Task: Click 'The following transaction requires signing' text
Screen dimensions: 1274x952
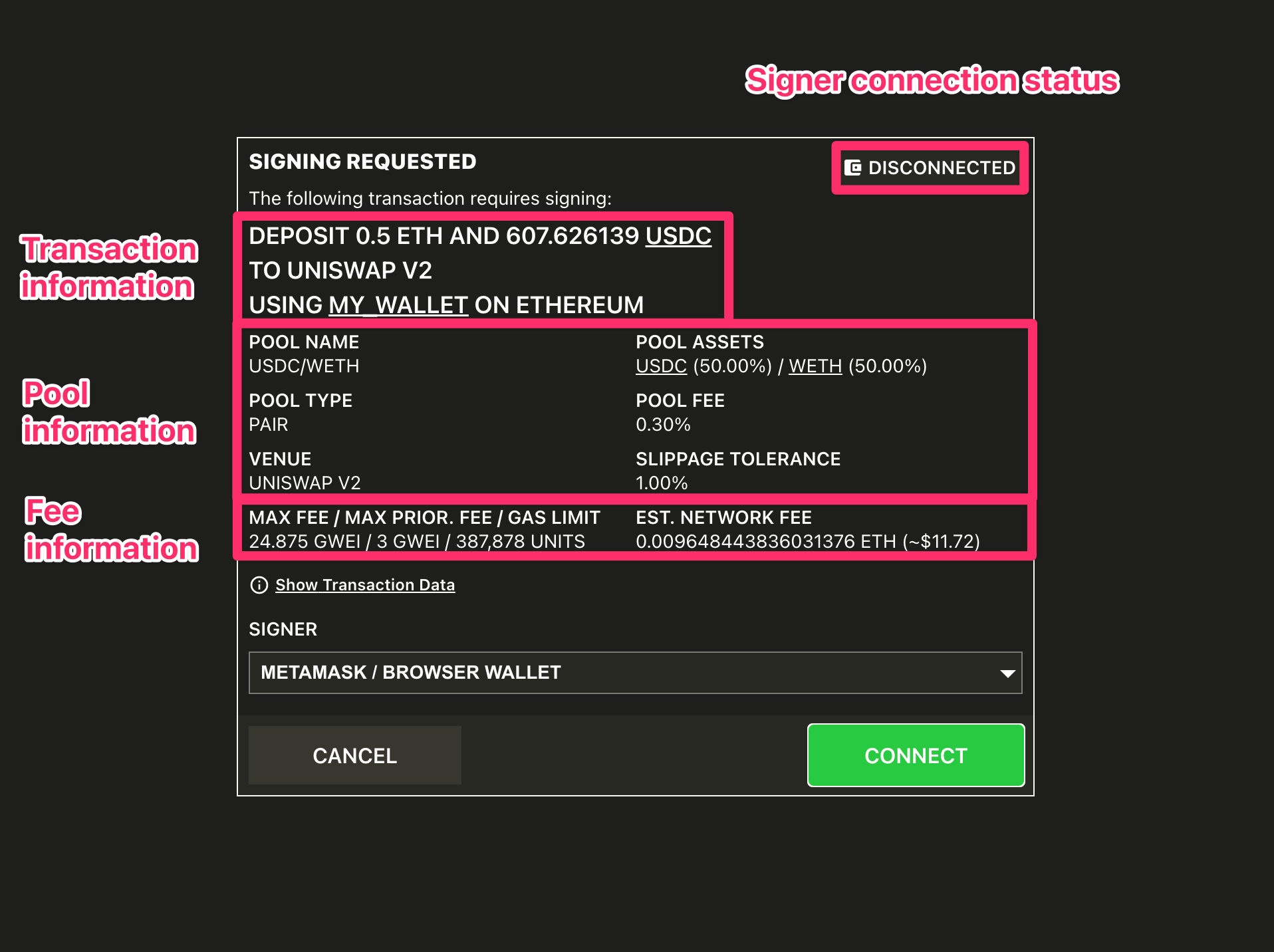Action: [x=430, y=199]
